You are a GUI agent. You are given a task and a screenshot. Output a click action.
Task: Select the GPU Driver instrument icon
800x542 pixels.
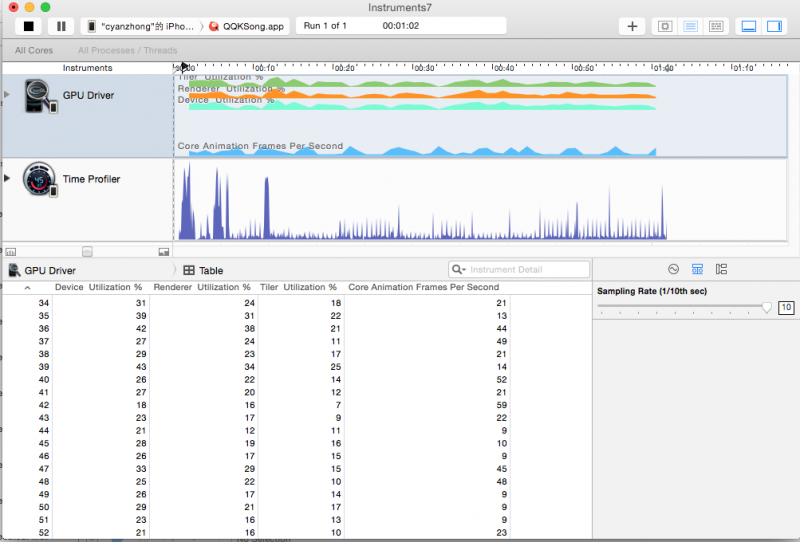38,96
